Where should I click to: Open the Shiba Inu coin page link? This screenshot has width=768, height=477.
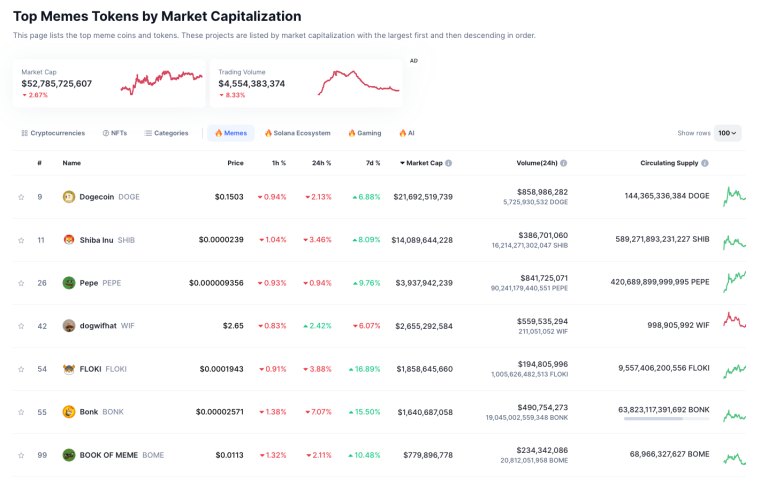(96, 240)
